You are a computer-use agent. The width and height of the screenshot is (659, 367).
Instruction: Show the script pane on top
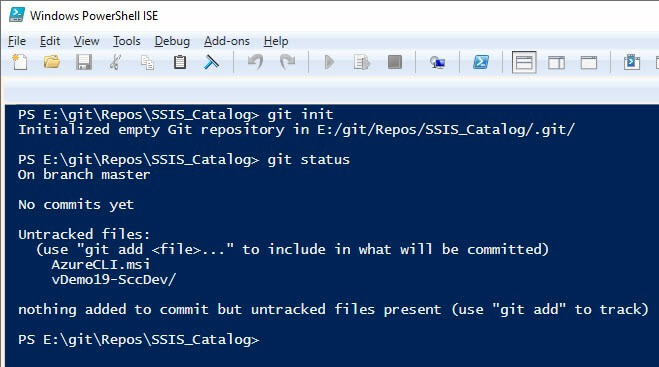(524, 62)
